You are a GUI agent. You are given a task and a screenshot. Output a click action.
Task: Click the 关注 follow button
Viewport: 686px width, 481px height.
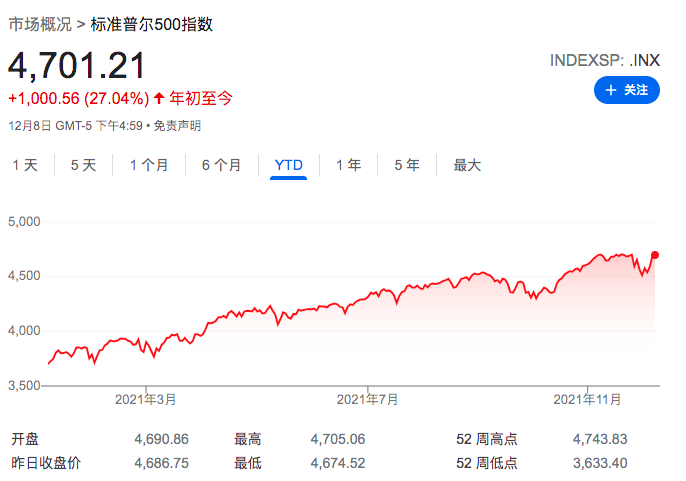point(626,90)
